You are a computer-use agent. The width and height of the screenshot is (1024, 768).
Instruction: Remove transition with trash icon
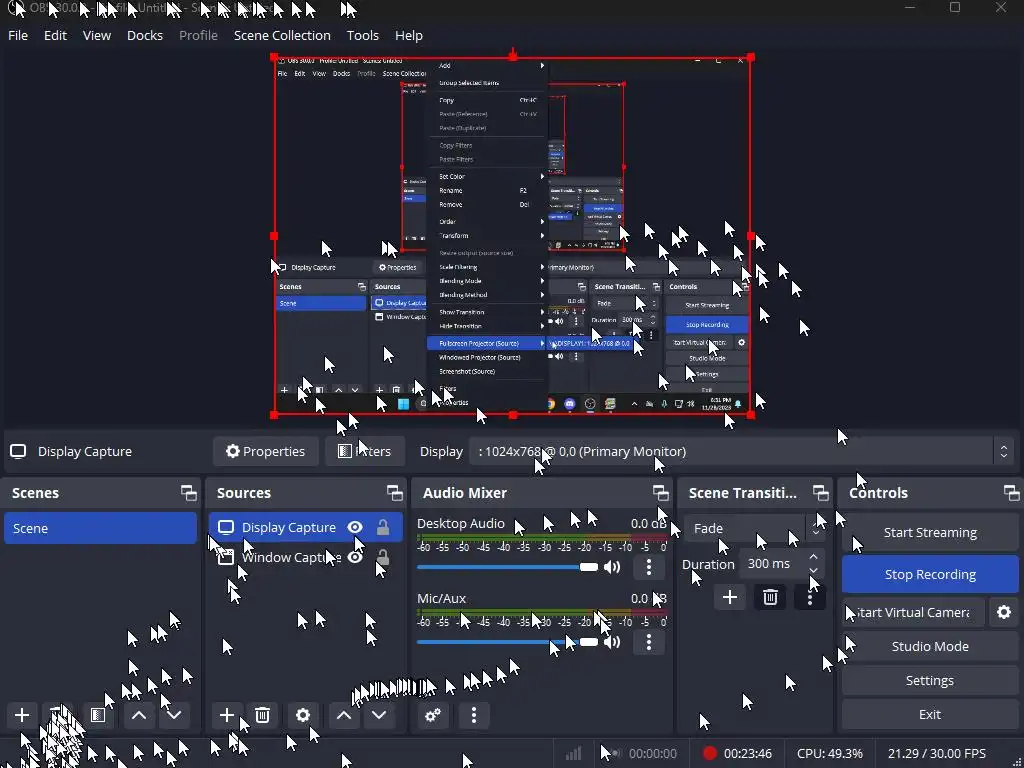click(770, 597)
